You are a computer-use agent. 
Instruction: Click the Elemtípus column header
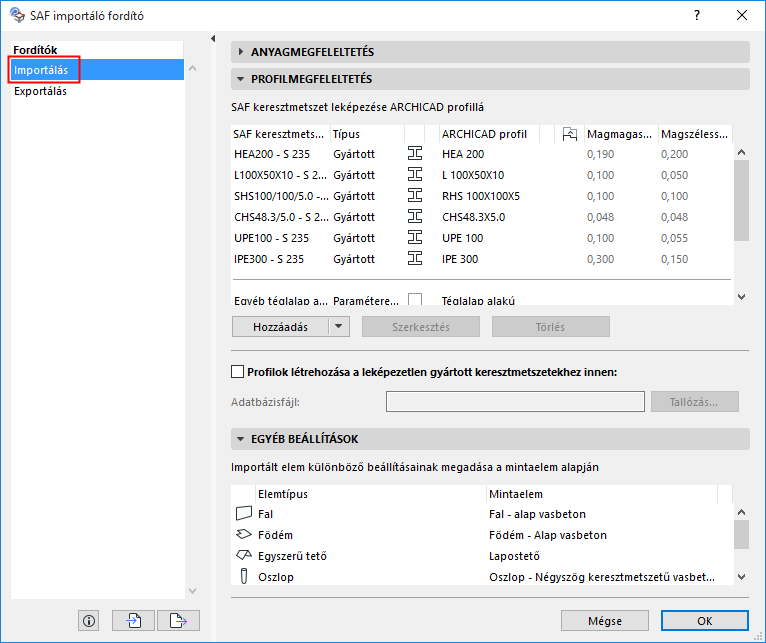tap(371, 494)
